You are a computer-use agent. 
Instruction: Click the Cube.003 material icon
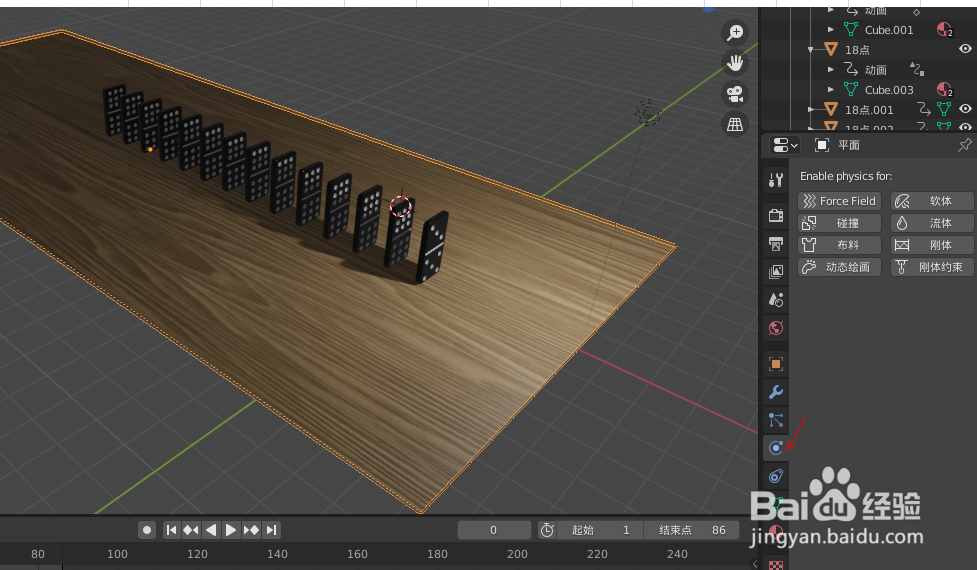[945, 90]
